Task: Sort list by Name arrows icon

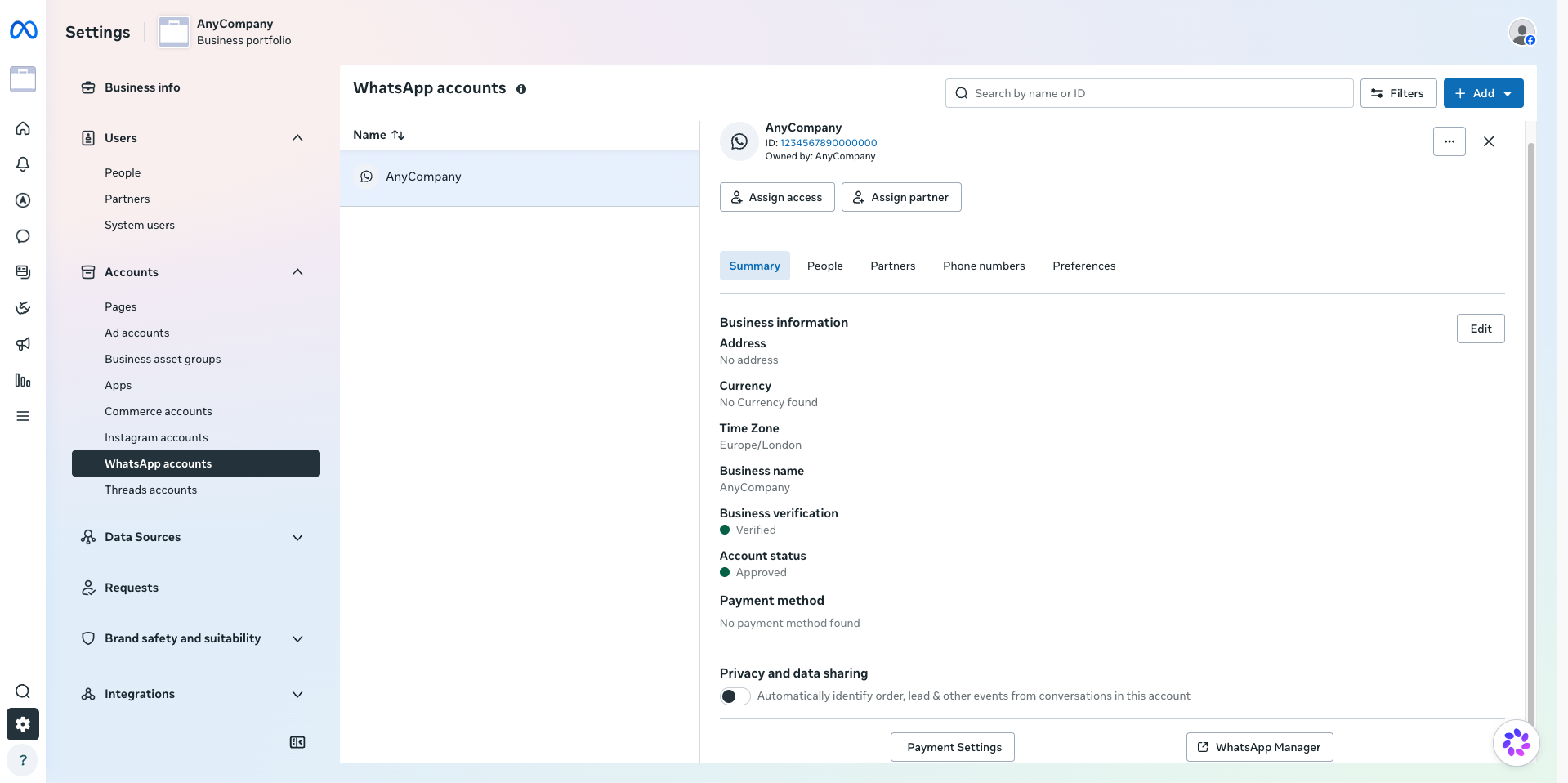Action: click(x=398, y=135)
